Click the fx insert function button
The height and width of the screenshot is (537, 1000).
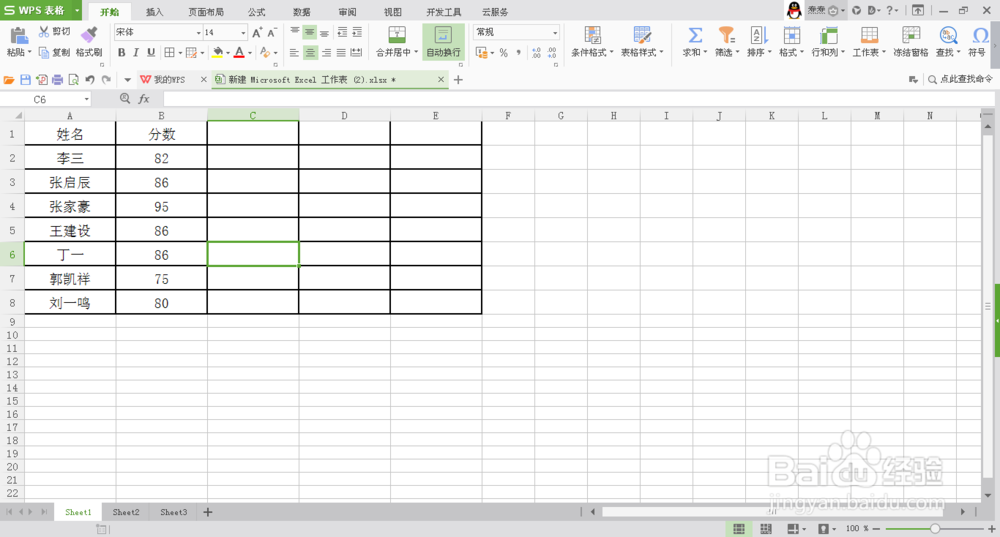tap(144, 99)
